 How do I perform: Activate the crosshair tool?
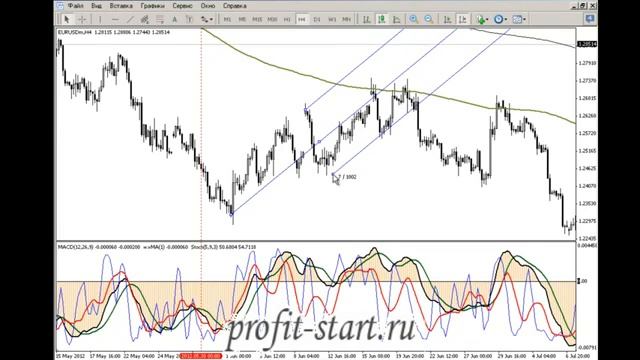82,19
